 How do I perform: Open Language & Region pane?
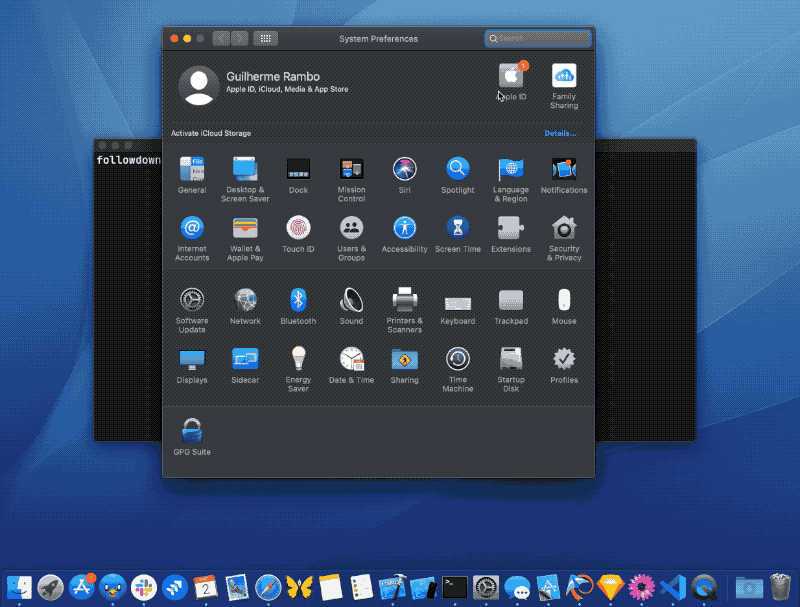click(x=511, y=169)
